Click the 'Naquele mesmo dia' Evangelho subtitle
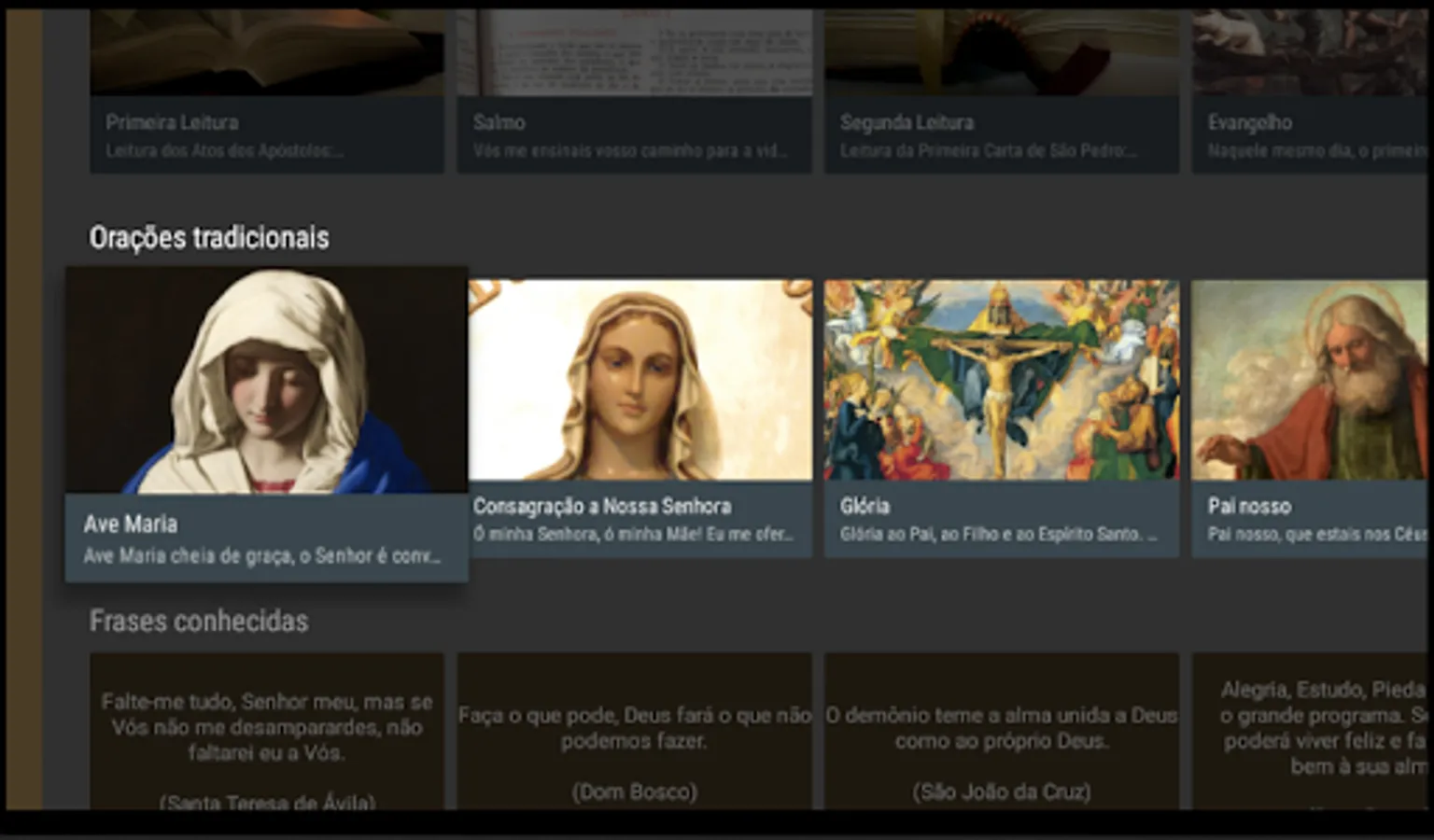Screen dimensions: 1434x840 [x=1318, y=151]
